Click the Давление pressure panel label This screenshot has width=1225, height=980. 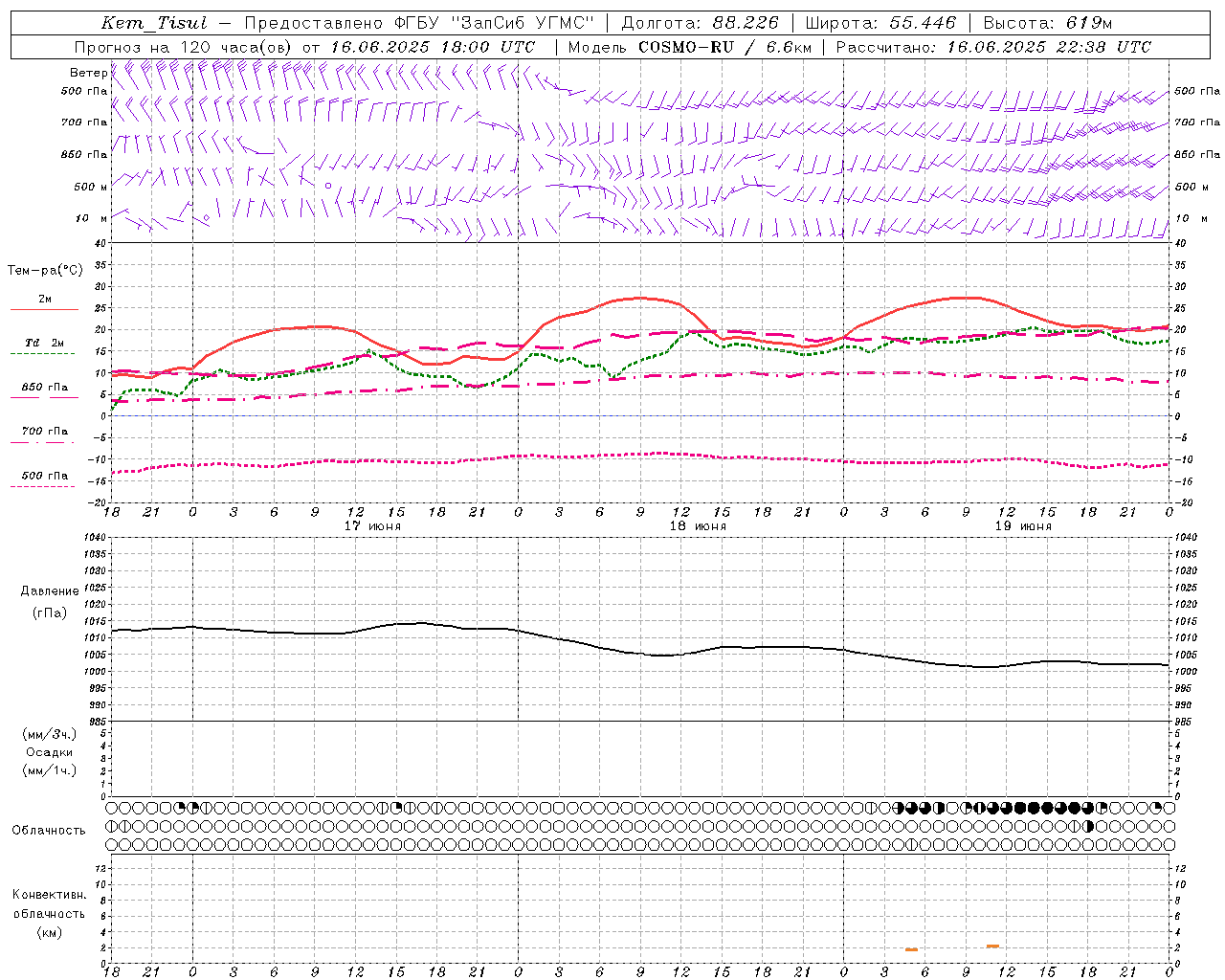(50, 591)
